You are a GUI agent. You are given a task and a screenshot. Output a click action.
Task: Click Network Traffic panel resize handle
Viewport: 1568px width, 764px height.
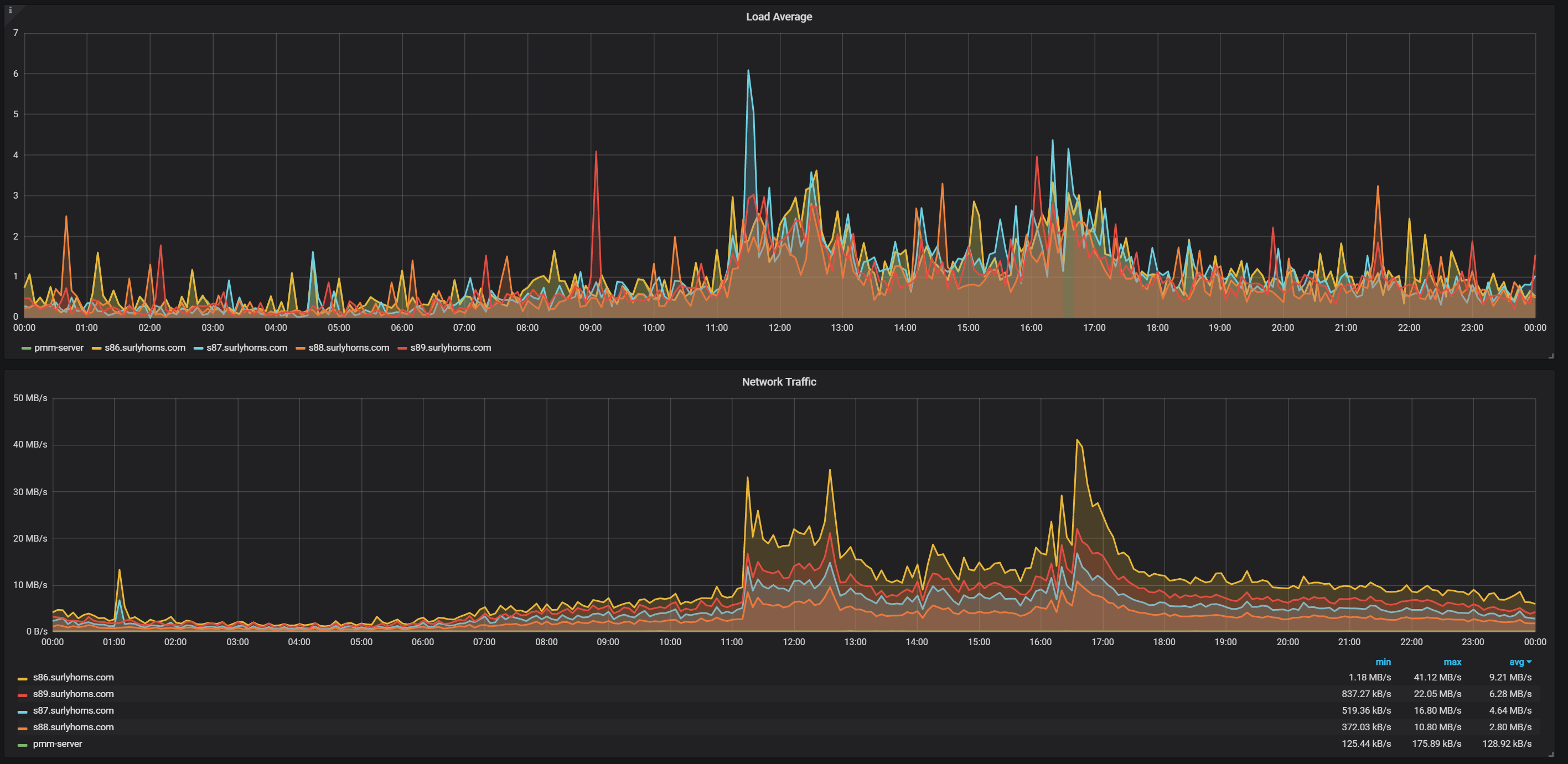tap(1551, 754)
